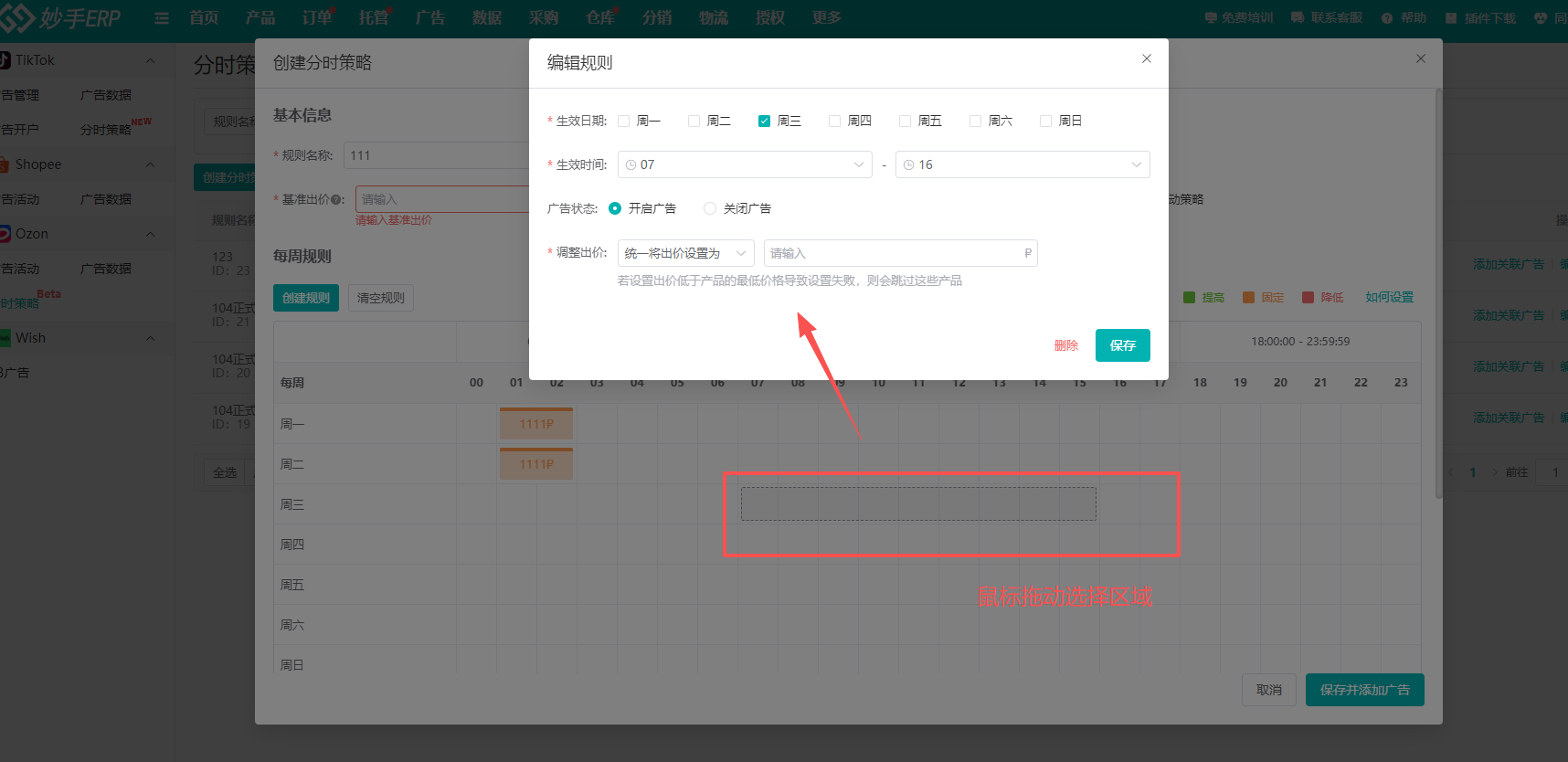Viewport: 1568px width, 762px height.
Task: Click the 插件下载 plugin download icon
Action: (x=1451, y=18)
